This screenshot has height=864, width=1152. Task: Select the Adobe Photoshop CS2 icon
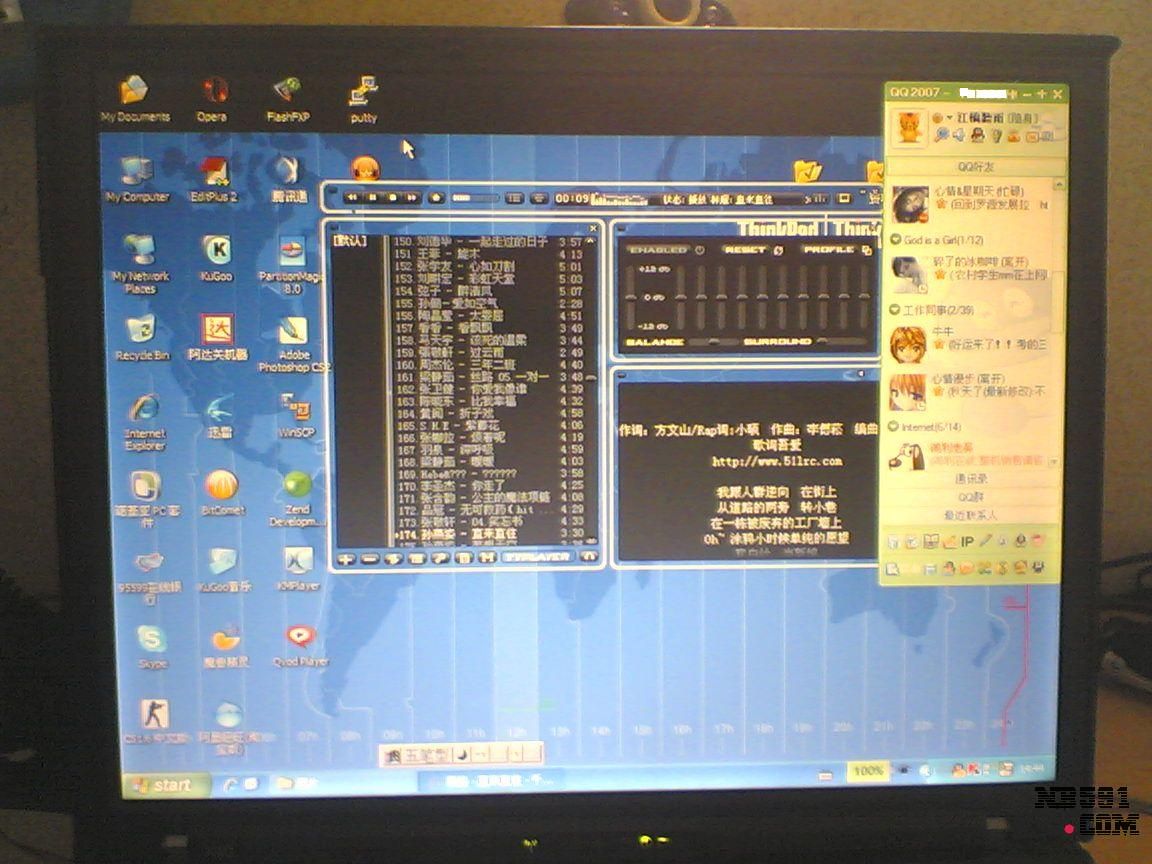[x=293, y=344]
